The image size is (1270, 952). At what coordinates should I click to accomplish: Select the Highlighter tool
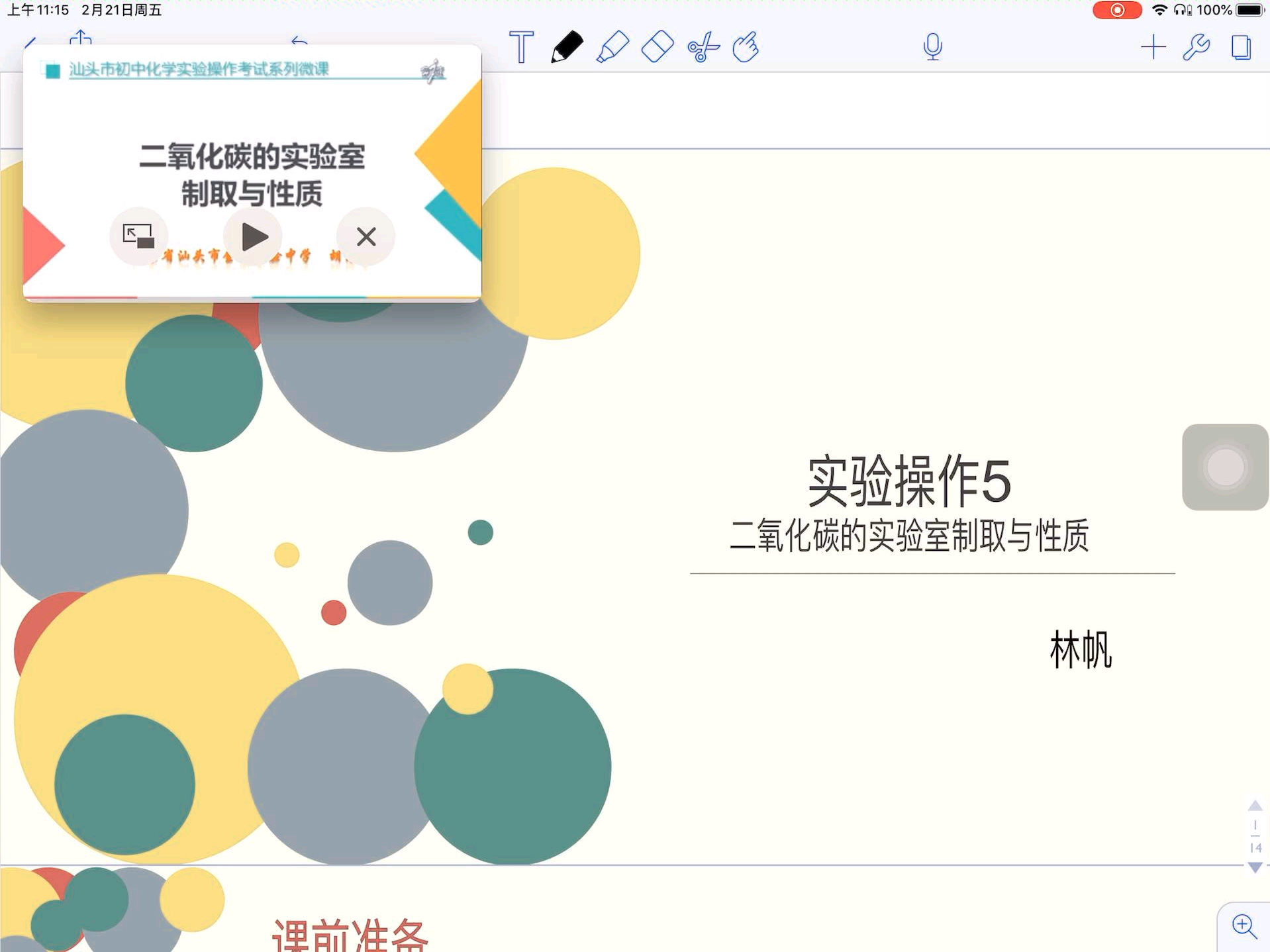click(613, 47)
